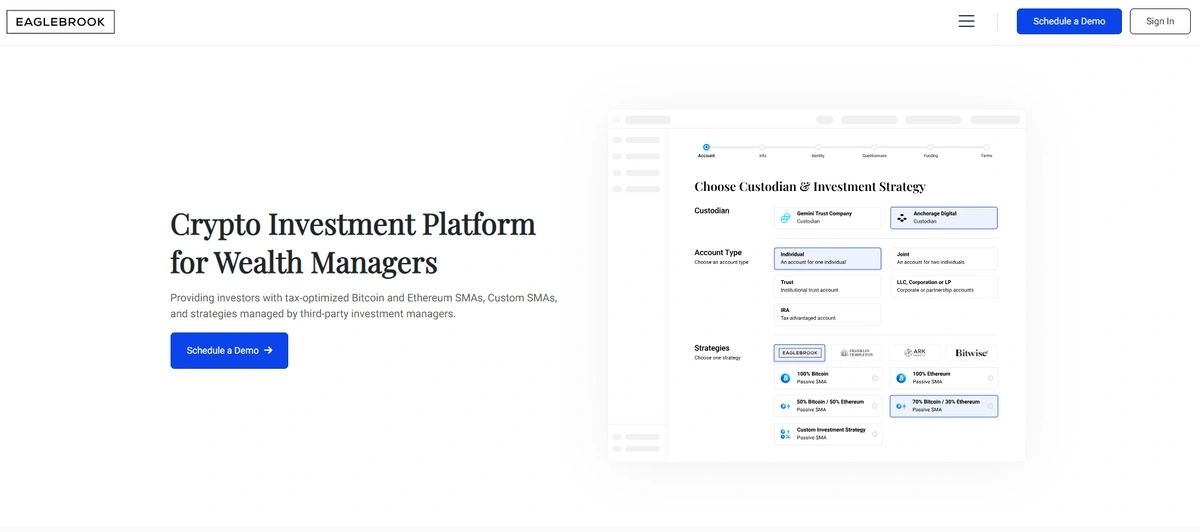Select the Trust account type
The image size is (1200, 532).
pyautogui.click(x=828, y=286)
